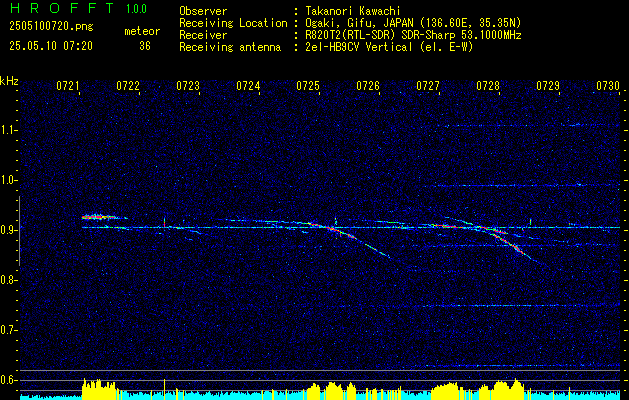629x400 pixels.
Task: Click time marker 0729
Action: click(x=548, y=86)
